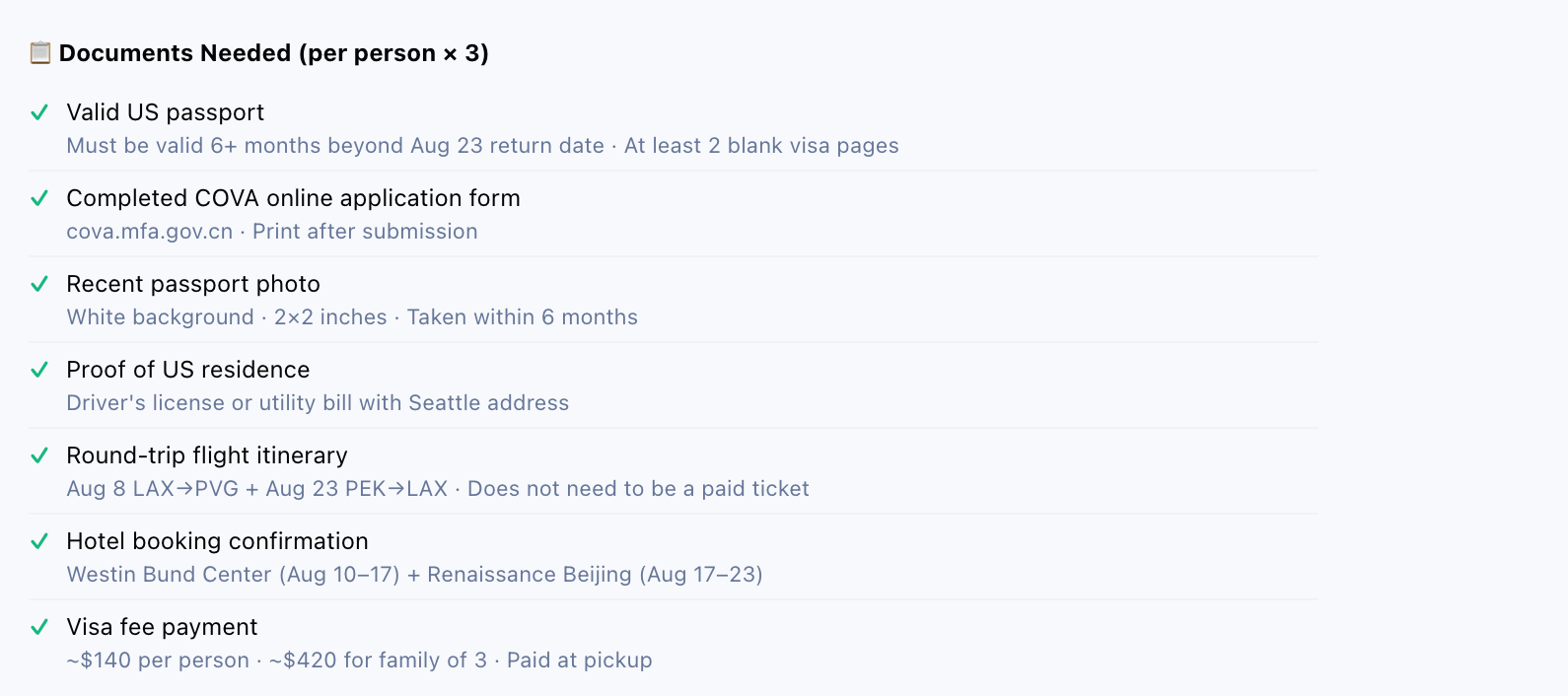The height and width of the screenshot is (696, 1568).
Task: Click the checkmark next to COVA application form
Action: coord(39,198)
